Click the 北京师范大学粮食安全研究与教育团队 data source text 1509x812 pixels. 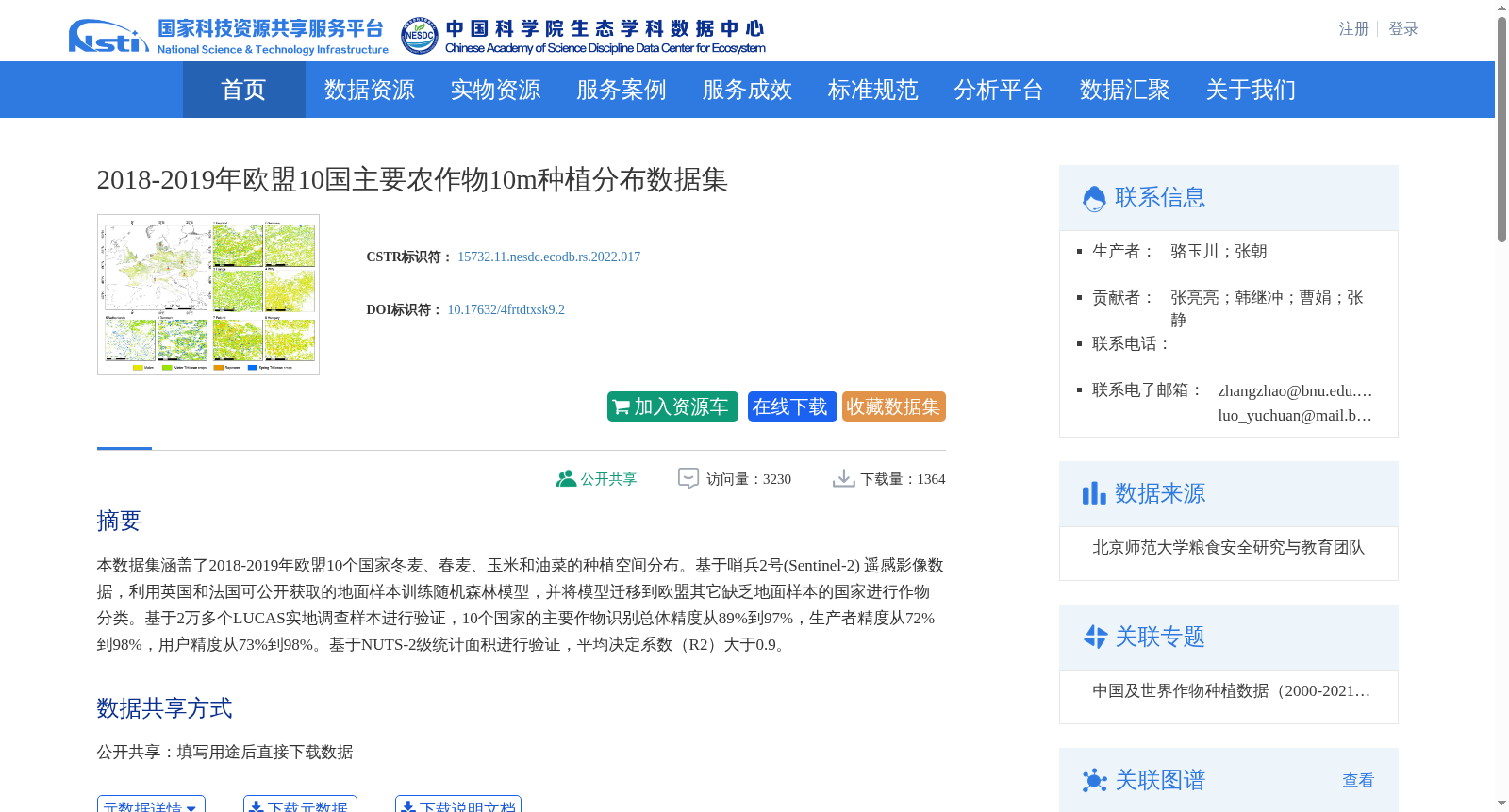coord(1228,547)
